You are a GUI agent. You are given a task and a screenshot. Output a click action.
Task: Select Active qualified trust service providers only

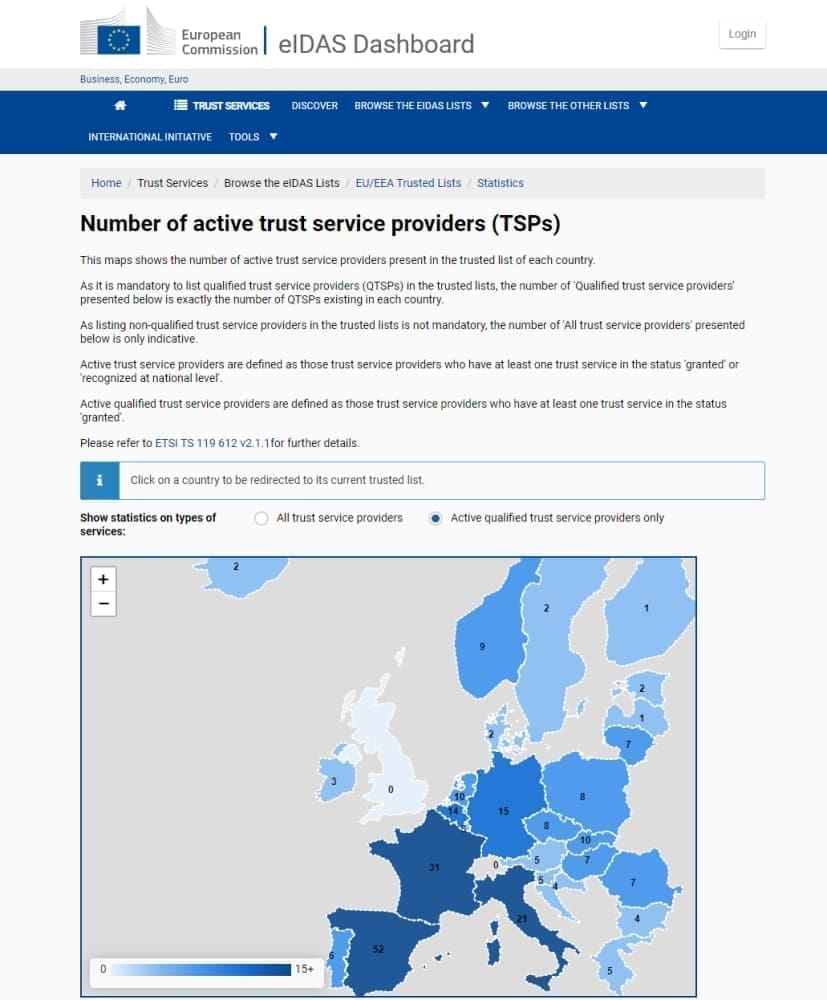[x=435, y=518]
